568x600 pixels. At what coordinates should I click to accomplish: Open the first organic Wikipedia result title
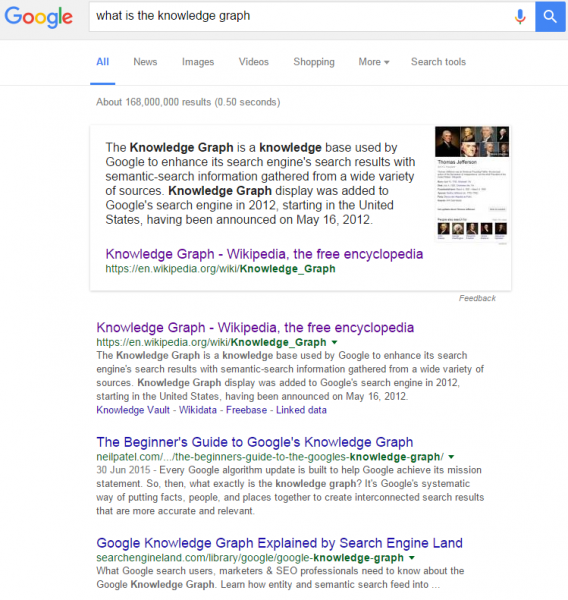(x=255, y=328)
